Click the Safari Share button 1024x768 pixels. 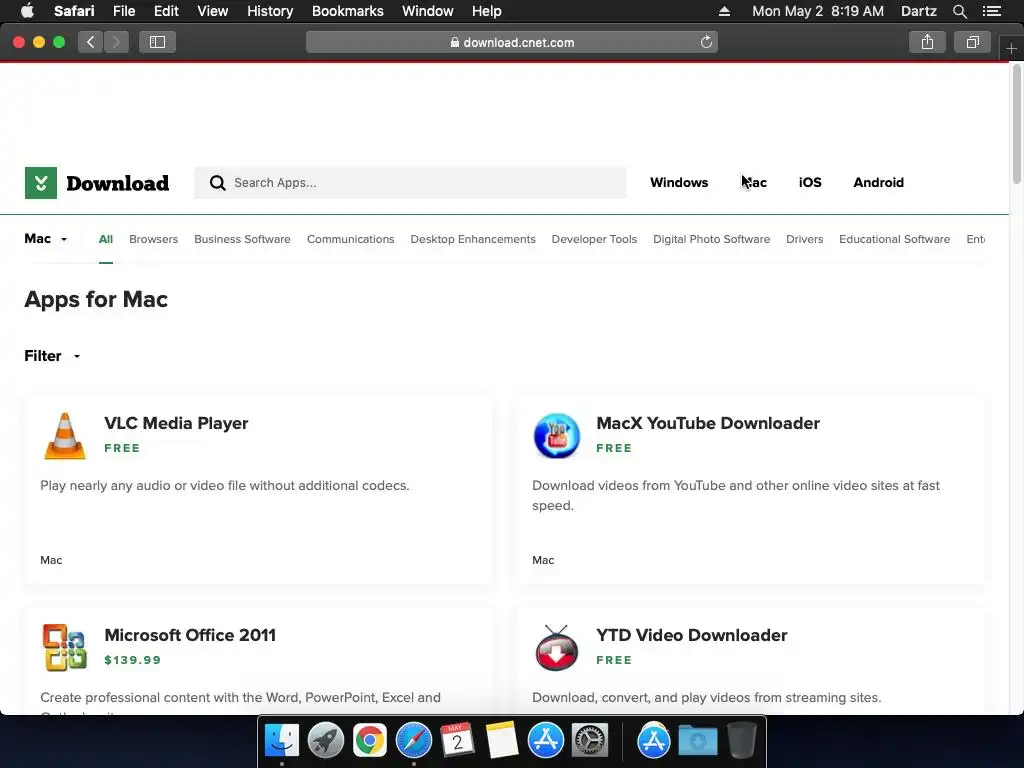927,42
